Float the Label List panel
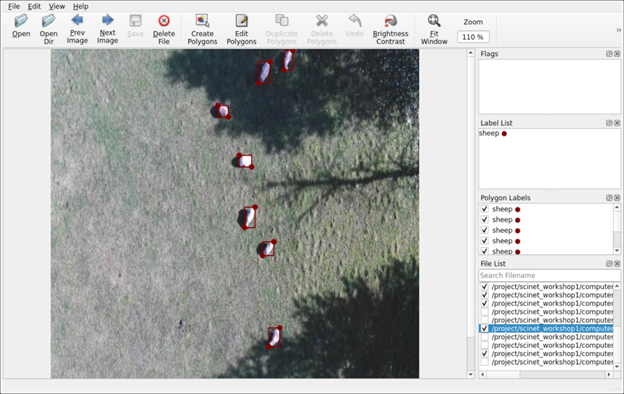Screen dimensions: 624x394 pos(609,123)
